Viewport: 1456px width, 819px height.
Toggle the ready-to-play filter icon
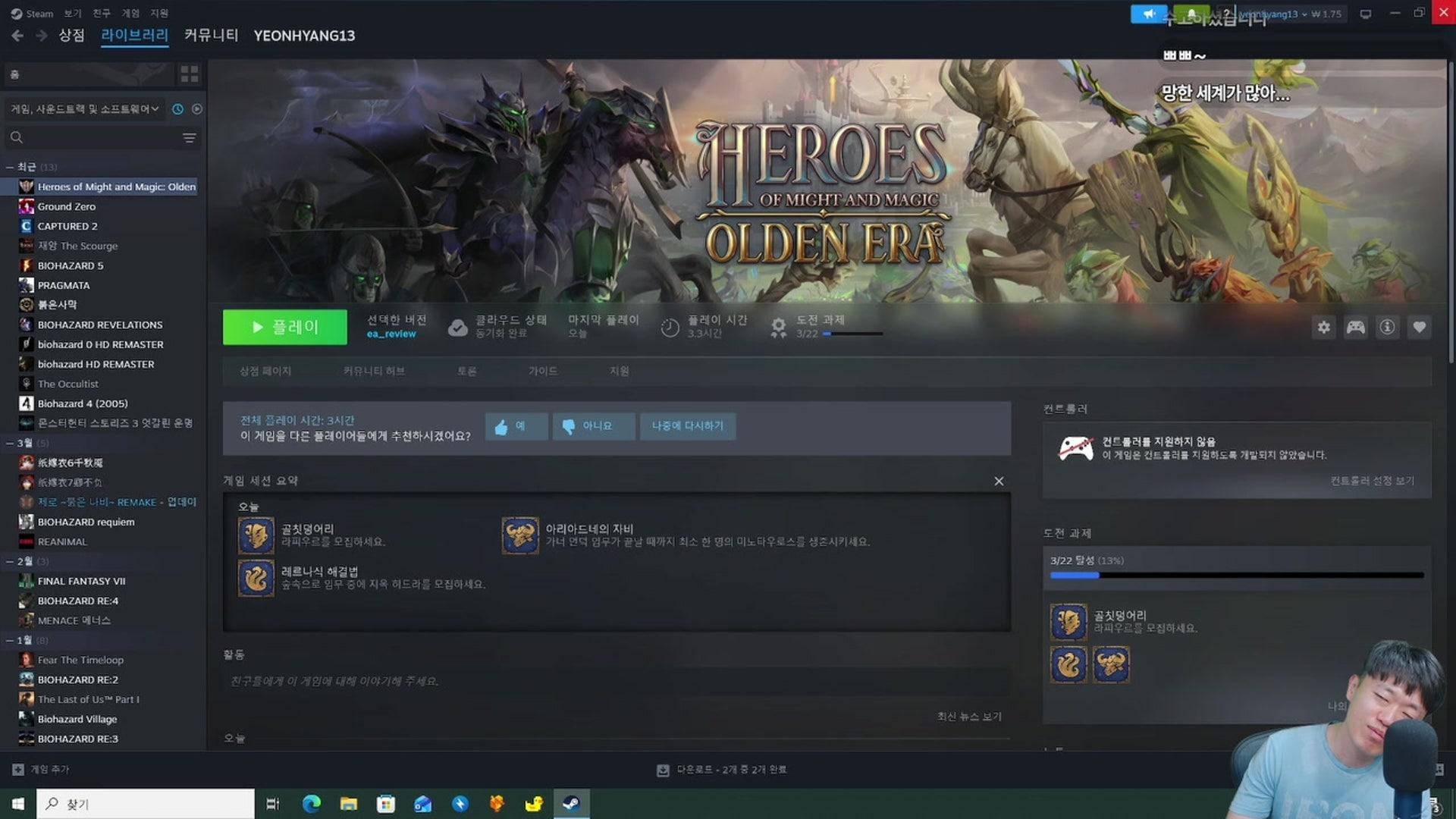[x=197, y=109]
